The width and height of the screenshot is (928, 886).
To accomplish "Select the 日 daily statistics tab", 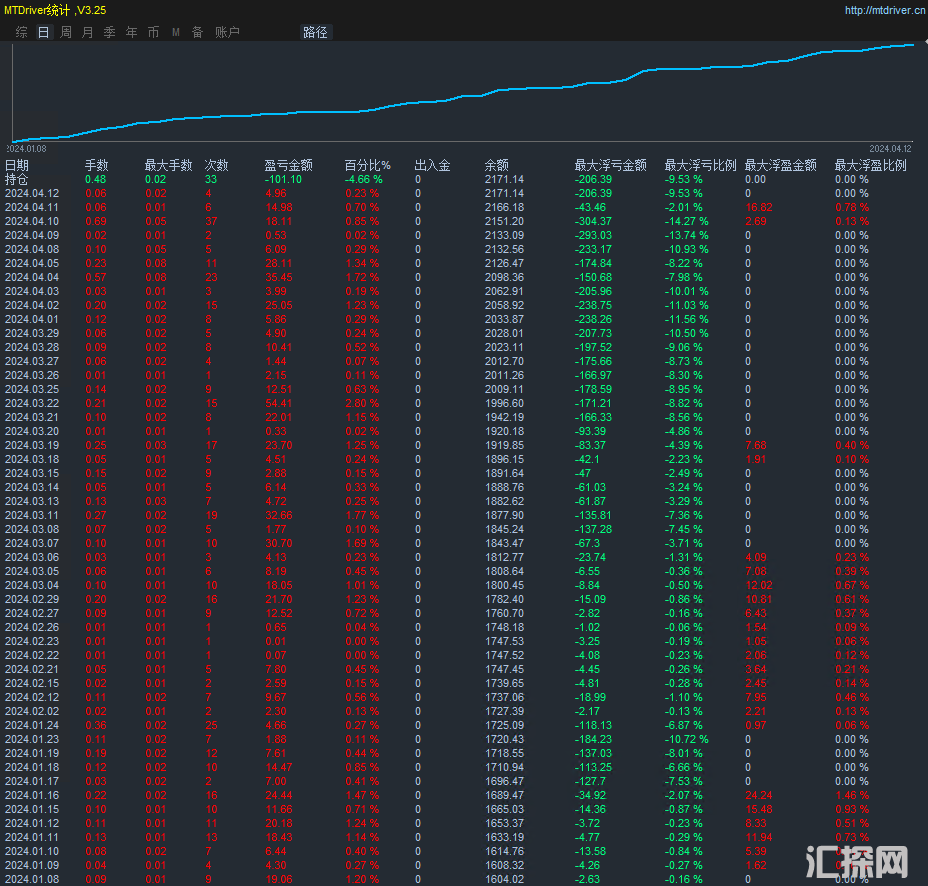I will (x=43, y=32).
